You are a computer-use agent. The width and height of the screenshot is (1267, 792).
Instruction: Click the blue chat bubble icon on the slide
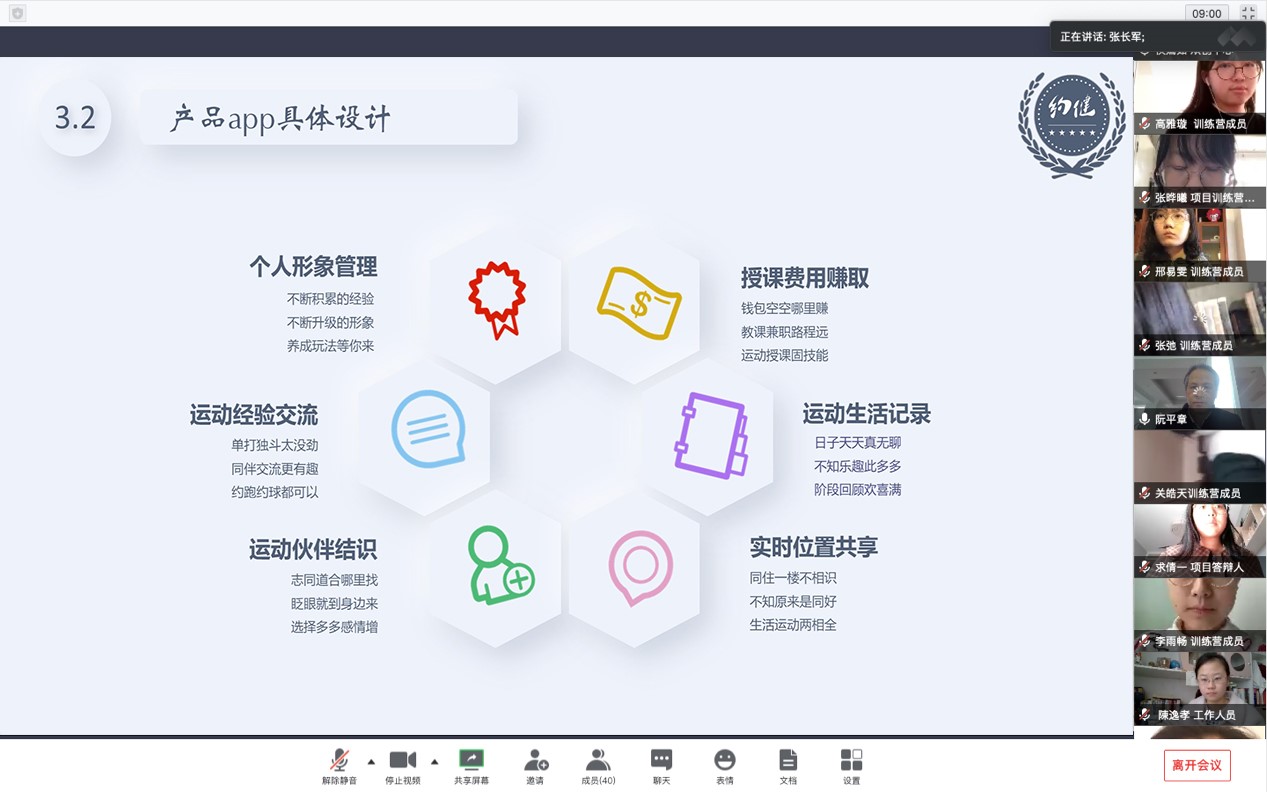point(428,429)
